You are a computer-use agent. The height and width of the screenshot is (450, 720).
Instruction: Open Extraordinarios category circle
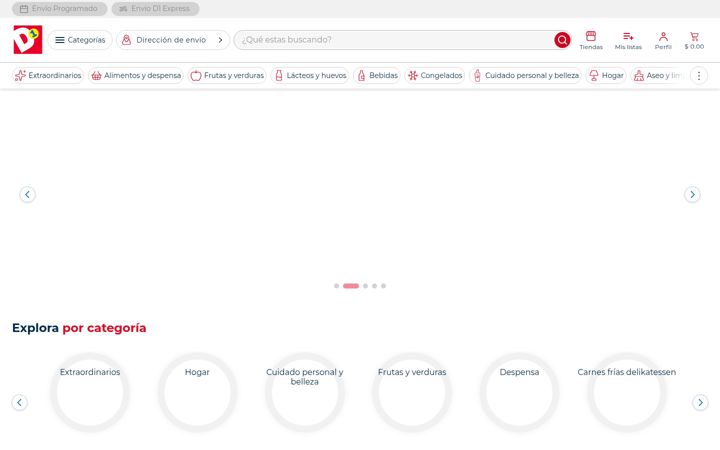coord(90,393)
